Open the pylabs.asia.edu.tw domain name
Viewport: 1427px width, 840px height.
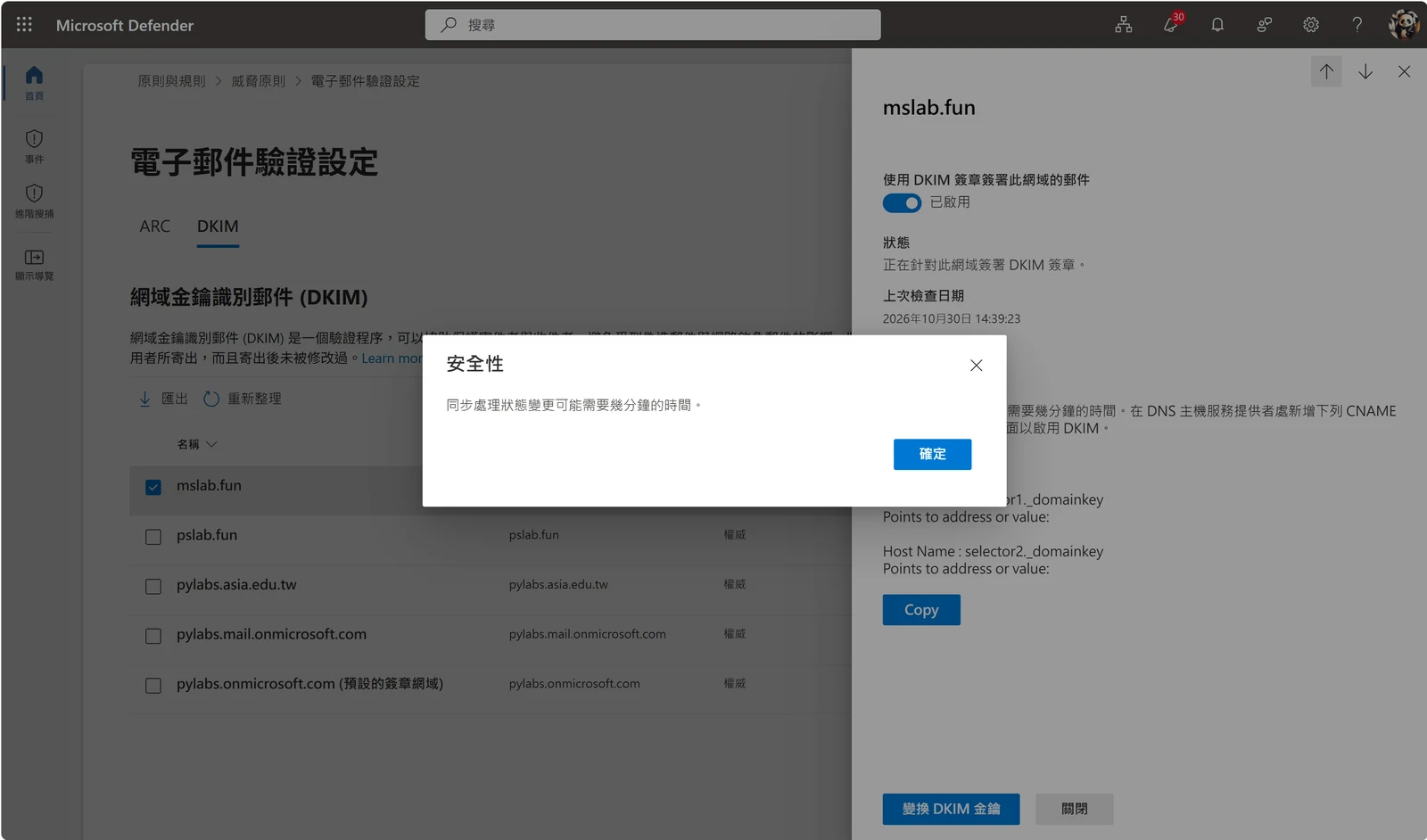(236, 585)
